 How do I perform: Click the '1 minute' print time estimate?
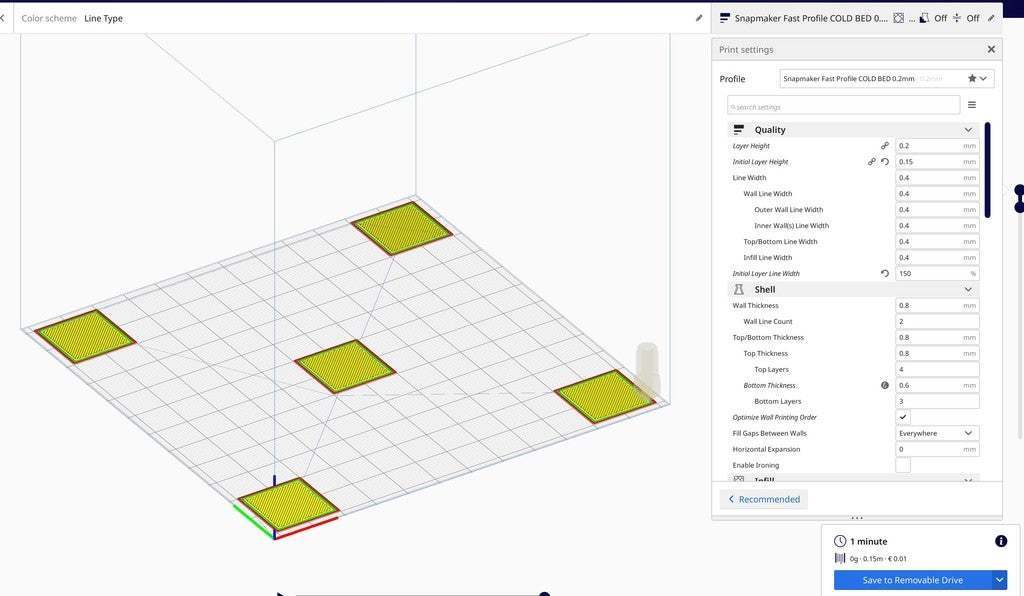[869, 541]
